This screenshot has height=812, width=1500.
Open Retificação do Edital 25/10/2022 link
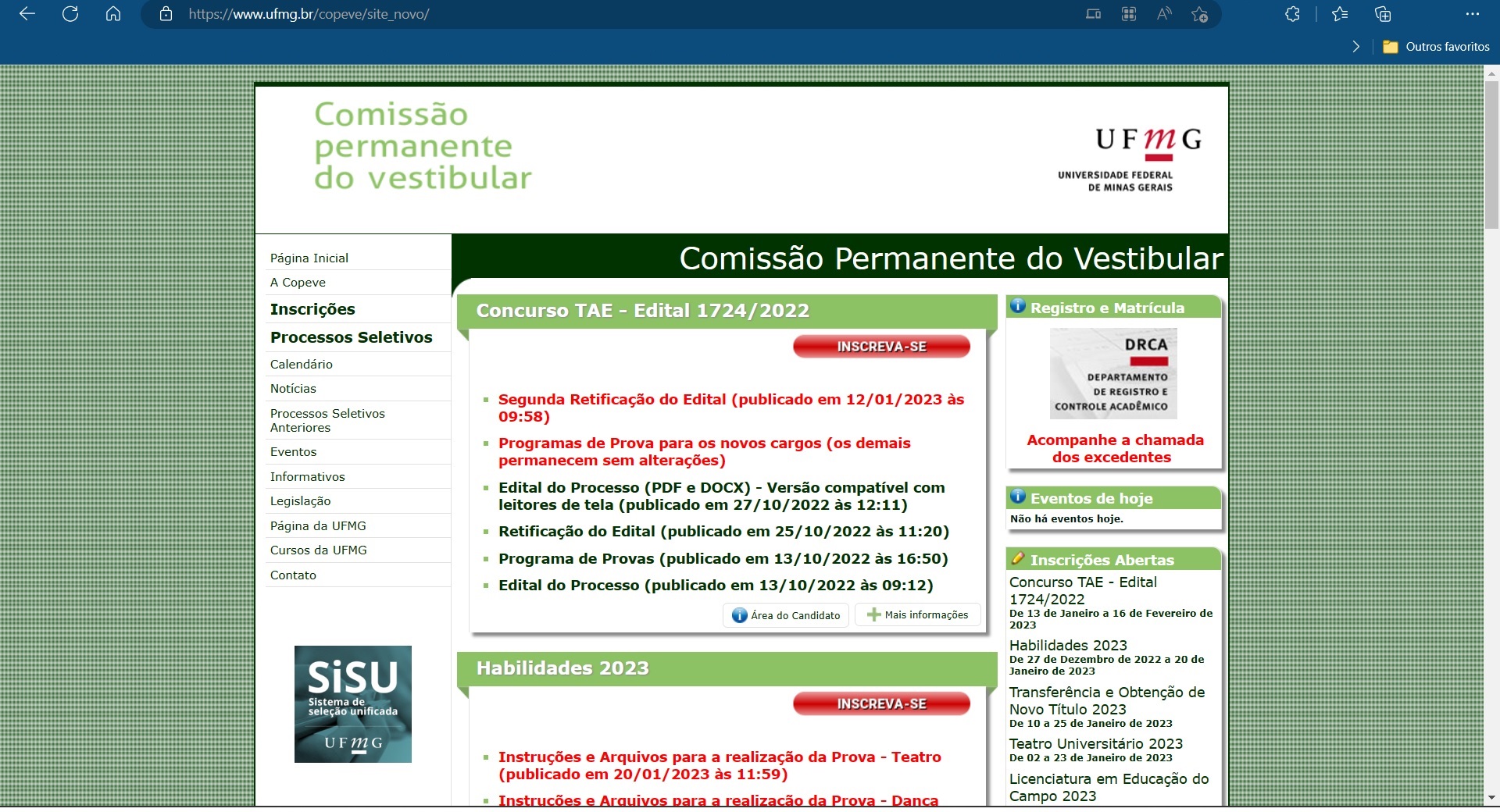point(723,532)
